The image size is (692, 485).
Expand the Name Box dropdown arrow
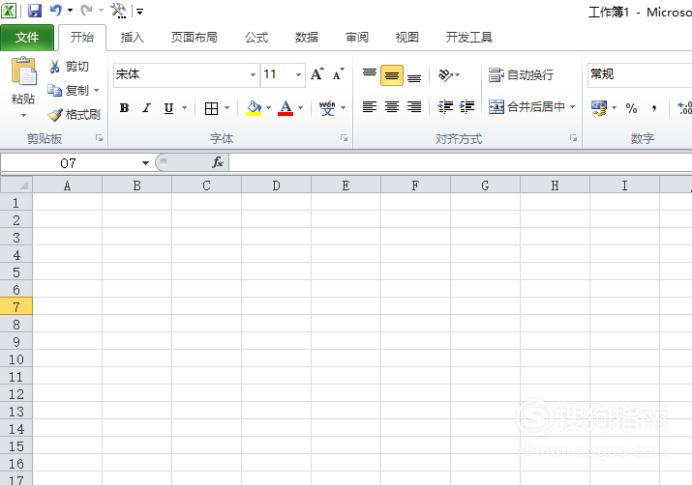tap(145, 163)
